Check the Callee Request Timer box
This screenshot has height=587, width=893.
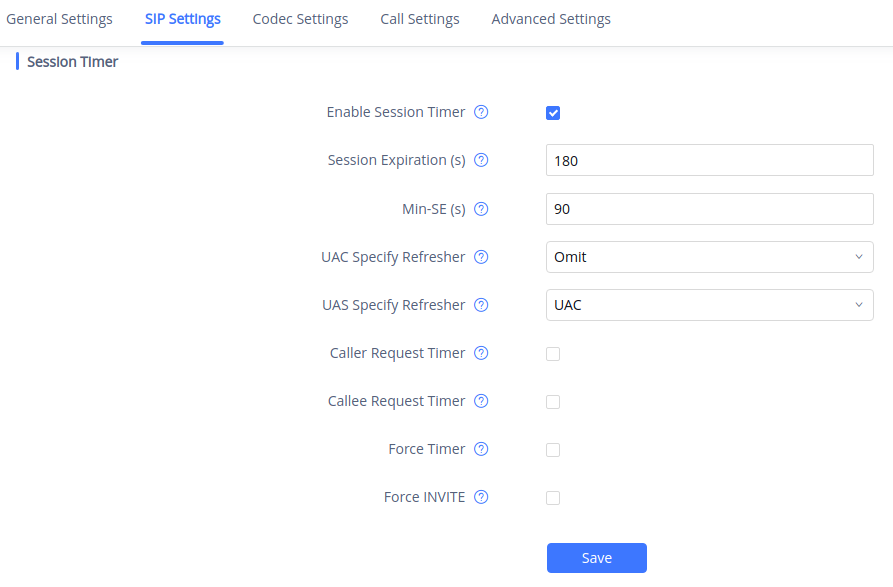click(553, 402)
